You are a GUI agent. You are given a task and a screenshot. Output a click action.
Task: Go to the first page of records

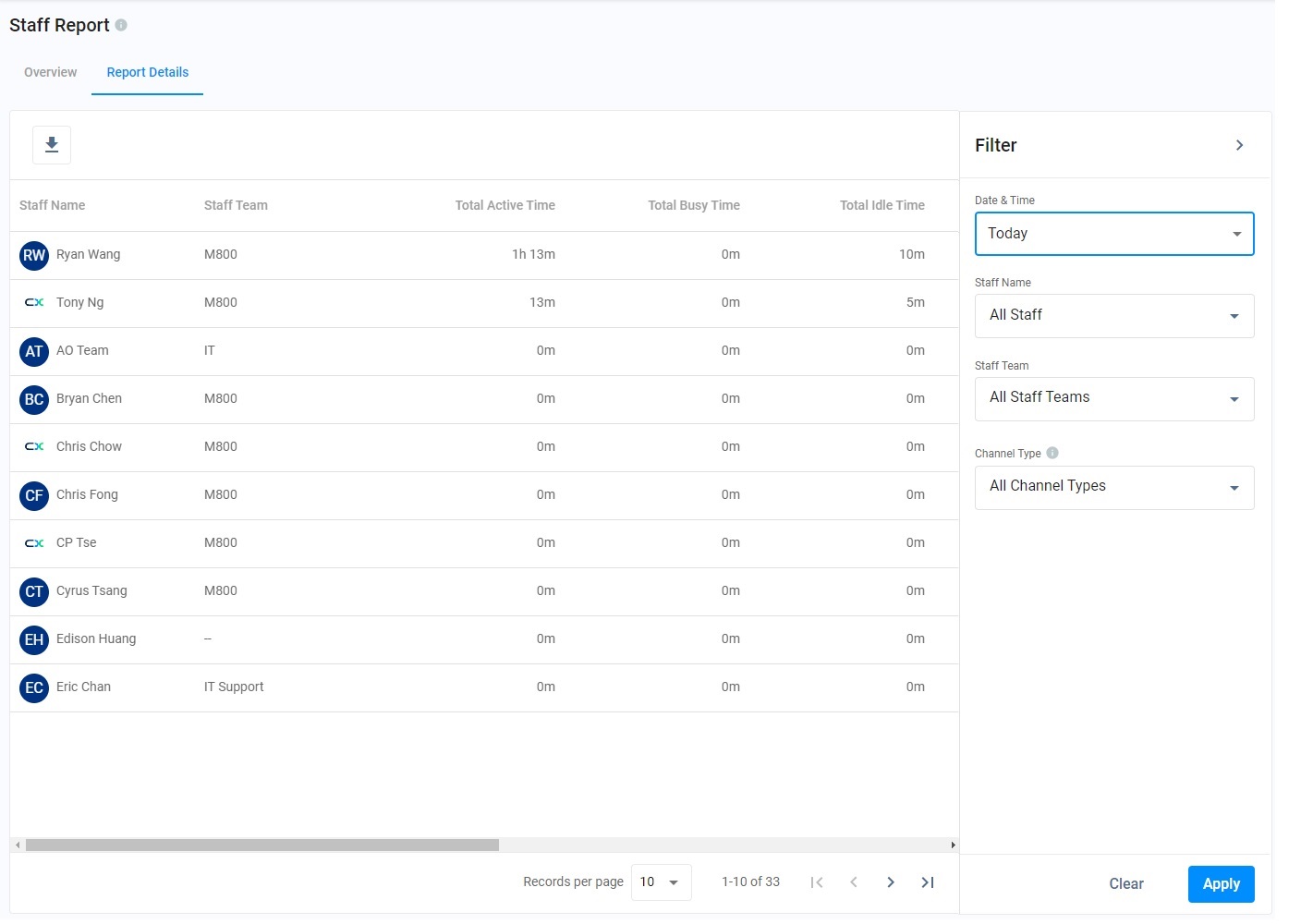pos(817,882)
